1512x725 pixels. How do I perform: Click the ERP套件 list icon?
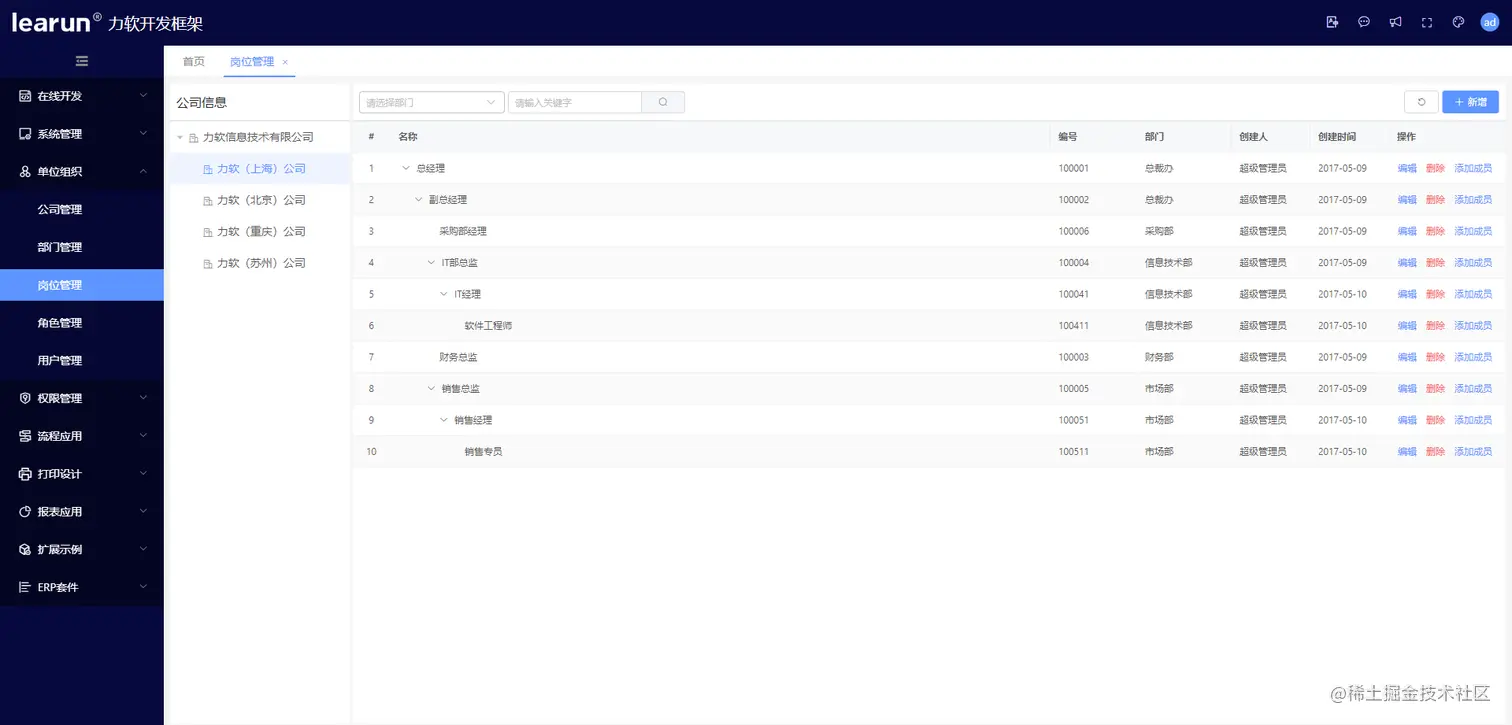click(x=25, y=587)
